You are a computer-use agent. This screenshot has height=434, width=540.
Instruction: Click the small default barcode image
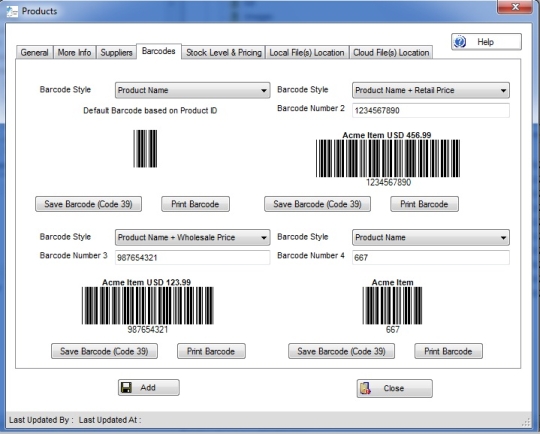click(145, 149)
